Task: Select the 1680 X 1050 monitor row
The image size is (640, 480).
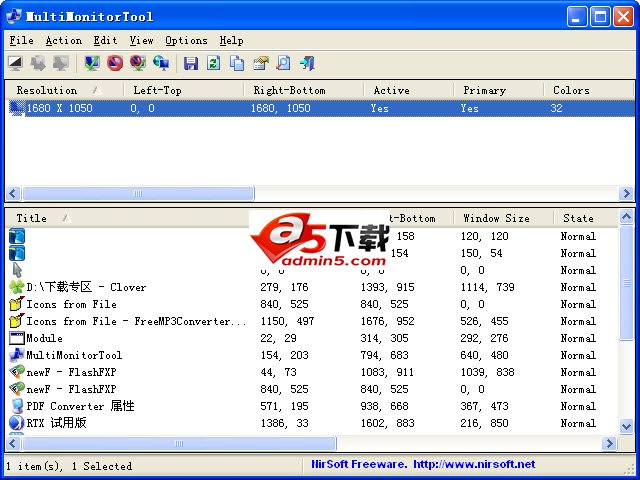Action: click(x=320, y=109)
